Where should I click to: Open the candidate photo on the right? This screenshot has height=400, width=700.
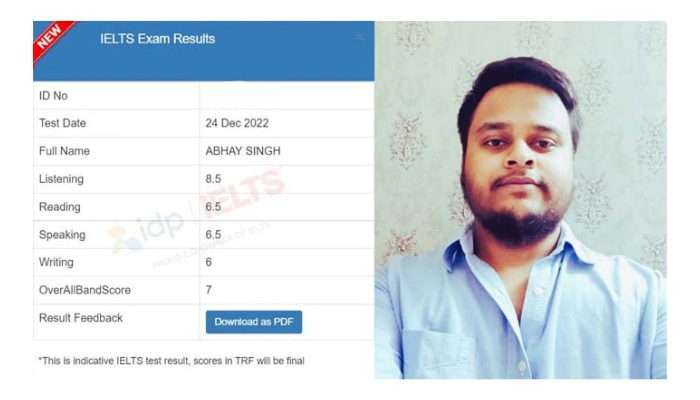521,200
